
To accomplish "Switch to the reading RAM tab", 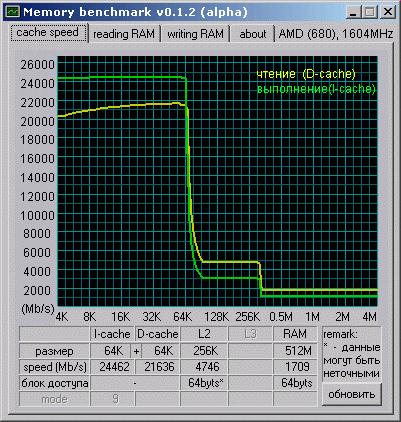I will click(124, 34).
